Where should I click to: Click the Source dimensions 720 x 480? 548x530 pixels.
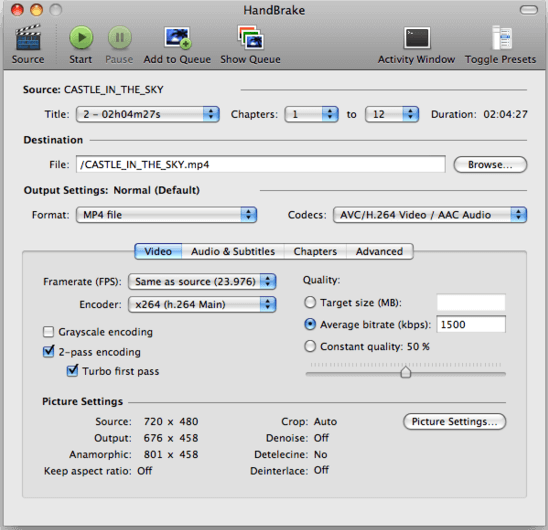point(171,422)
